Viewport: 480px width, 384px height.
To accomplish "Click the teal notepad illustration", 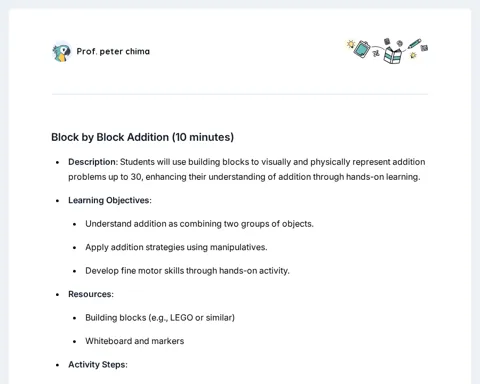I will coord(362,49).
